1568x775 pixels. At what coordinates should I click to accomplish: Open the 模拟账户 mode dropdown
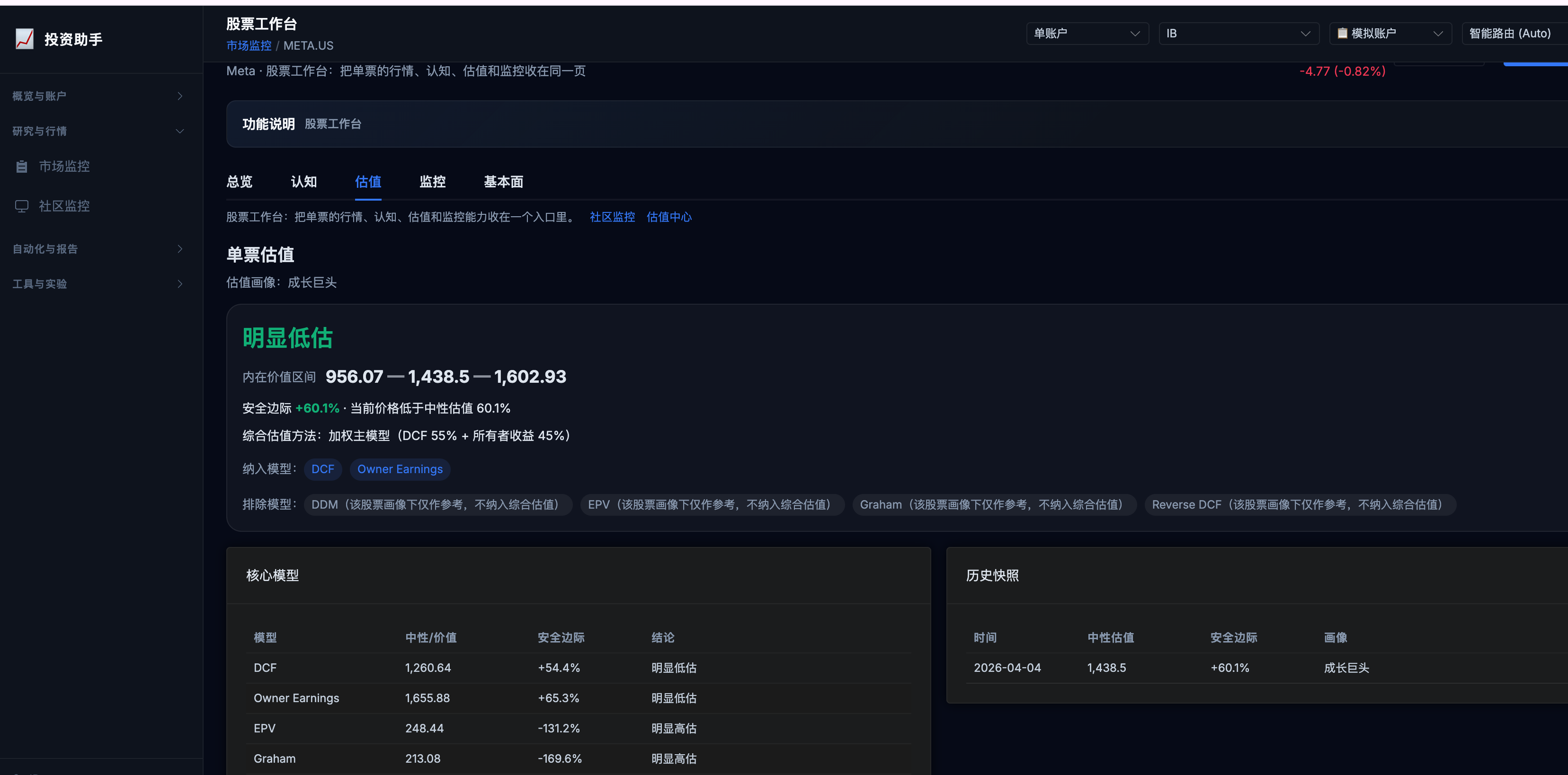1390,34
